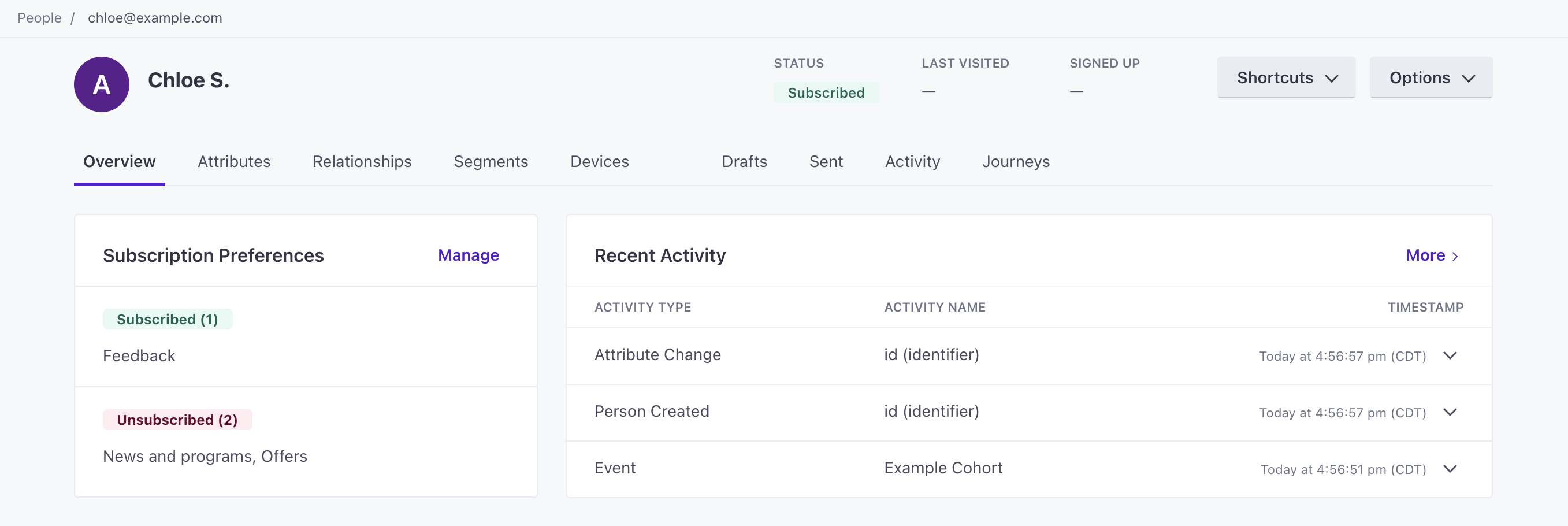This screenshot has height=526, width=1568.
Task: Click the 4:56:51 pm timestamp
Action: [1343, 469]
